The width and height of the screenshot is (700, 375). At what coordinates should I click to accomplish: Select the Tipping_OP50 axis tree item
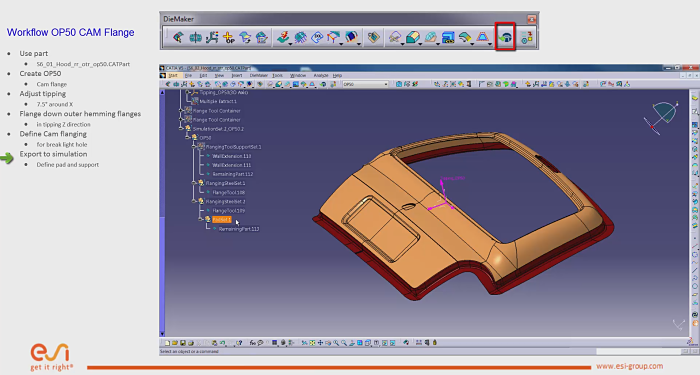coord(224,92)
